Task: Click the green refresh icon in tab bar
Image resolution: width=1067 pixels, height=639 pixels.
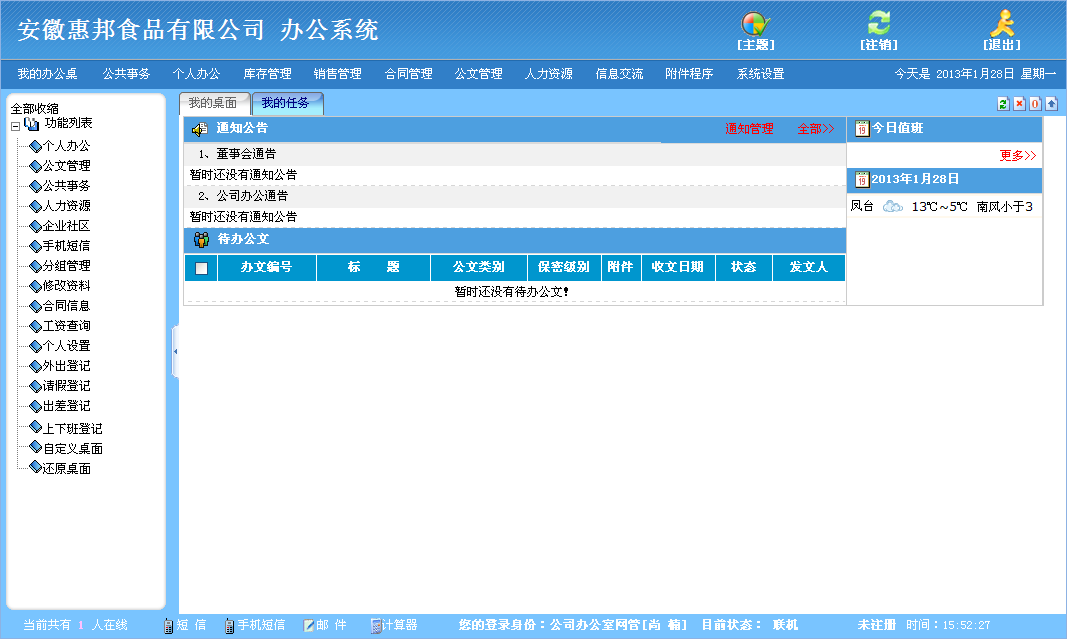Action: coord(1003,104)
